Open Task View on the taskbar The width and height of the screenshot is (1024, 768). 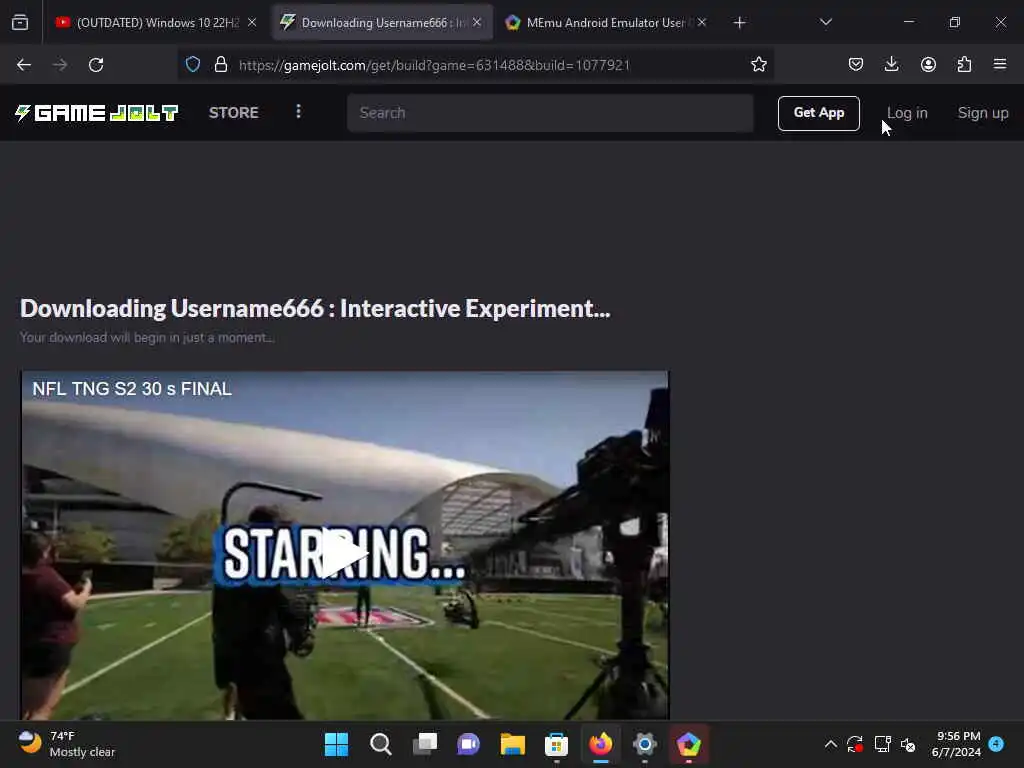pos(424,744)
